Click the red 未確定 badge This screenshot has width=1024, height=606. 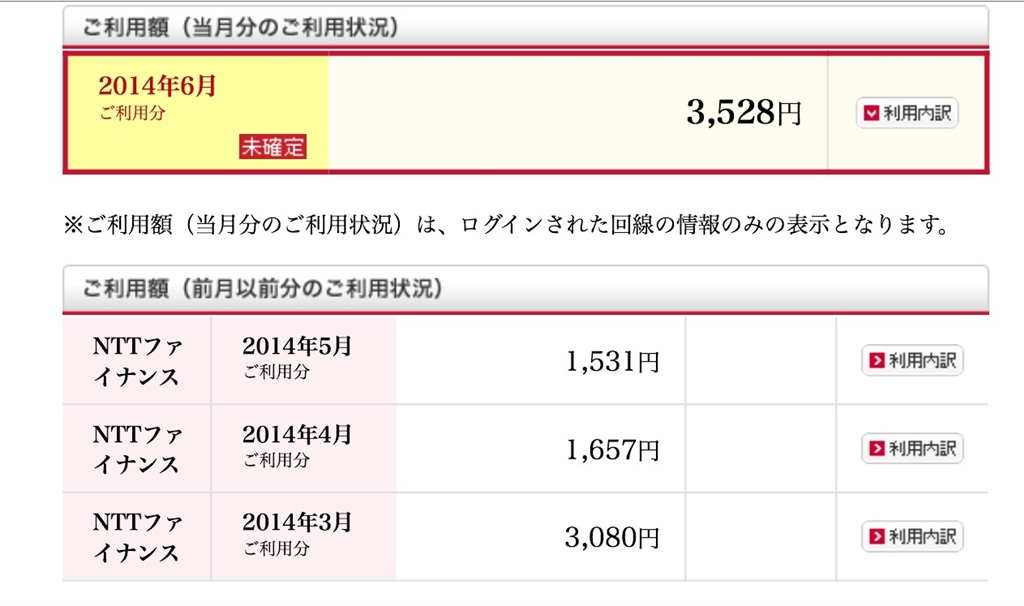click(x=272, y=147)
